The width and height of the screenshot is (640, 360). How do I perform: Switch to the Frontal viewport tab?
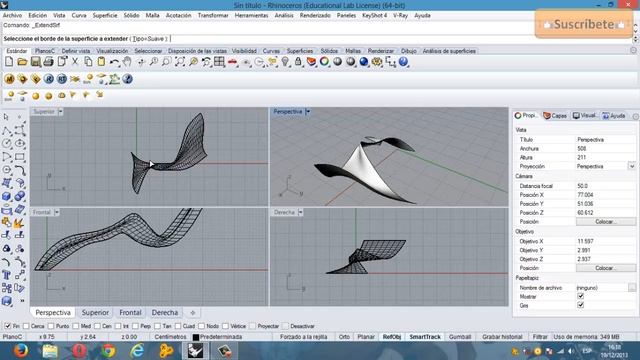point(130,312)
